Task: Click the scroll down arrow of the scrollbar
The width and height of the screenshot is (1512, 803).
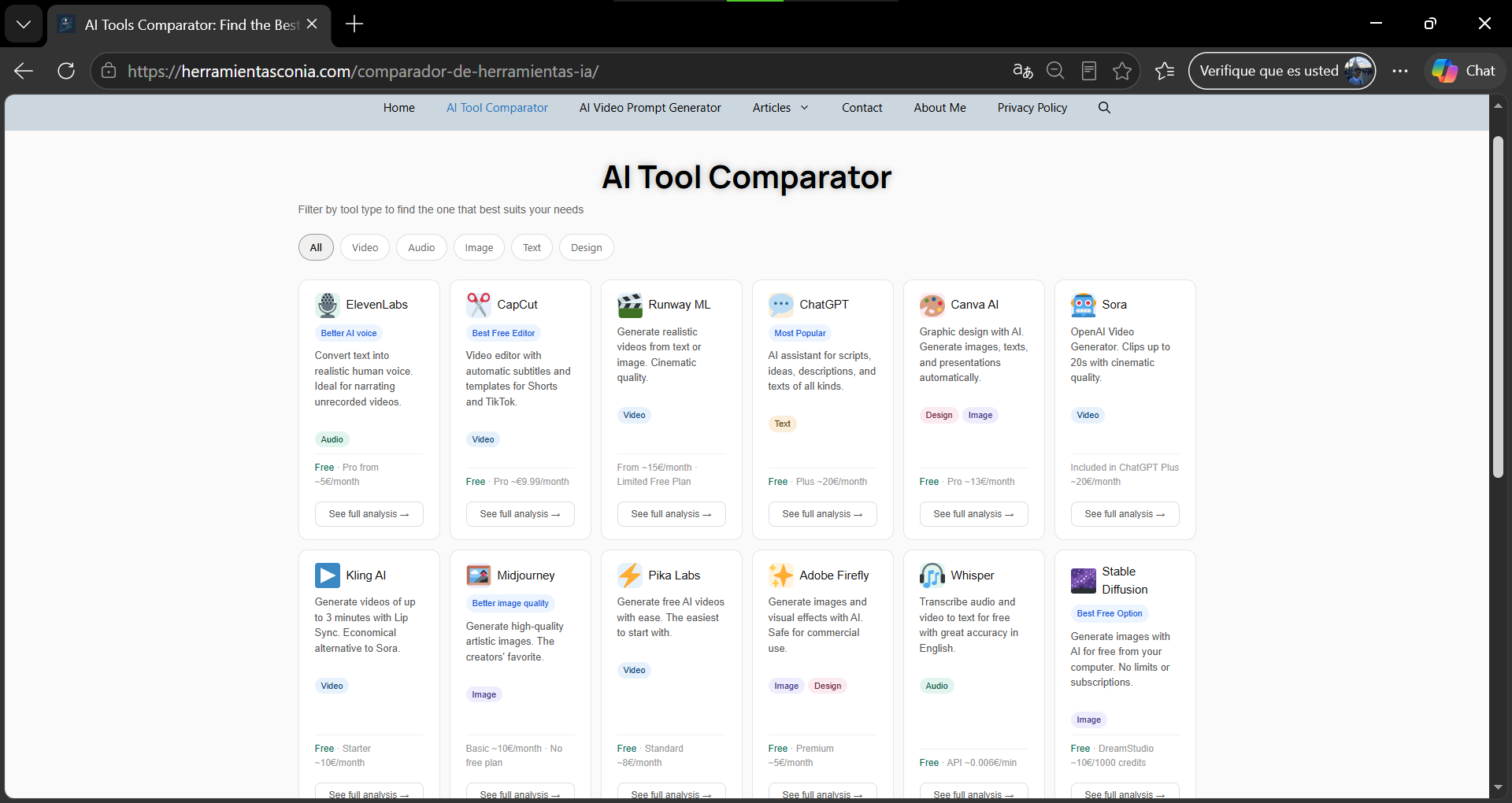Action: point(1498,787)
